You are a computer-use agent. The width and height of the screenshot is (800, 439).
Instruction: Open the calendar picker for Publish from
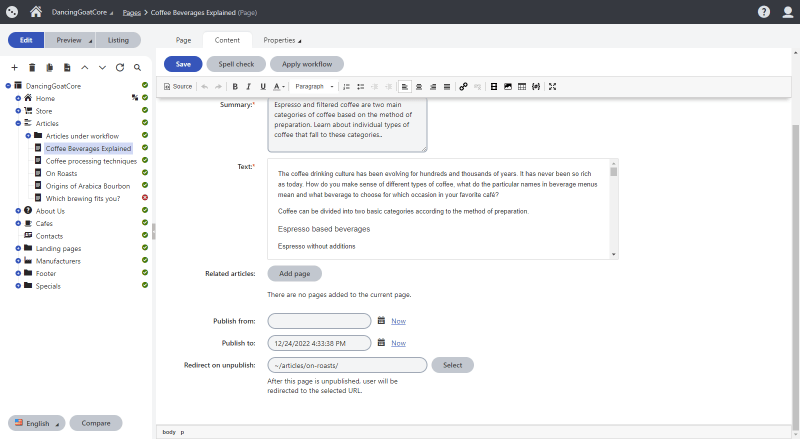pyautogui.click(x=381, y=321)
